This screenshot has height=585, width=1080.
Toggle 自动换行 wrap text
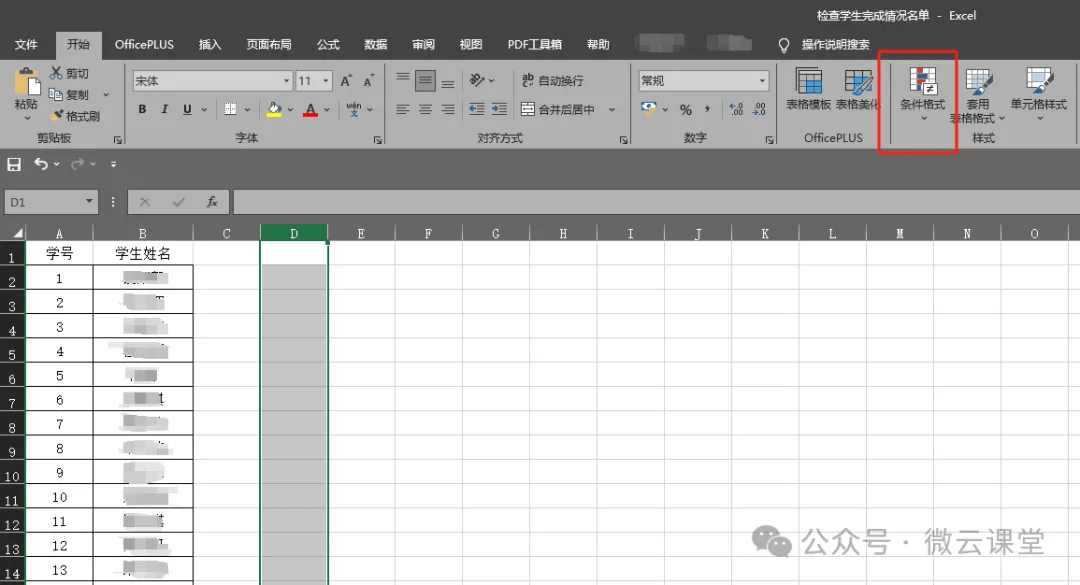click(x=552, y=81)
